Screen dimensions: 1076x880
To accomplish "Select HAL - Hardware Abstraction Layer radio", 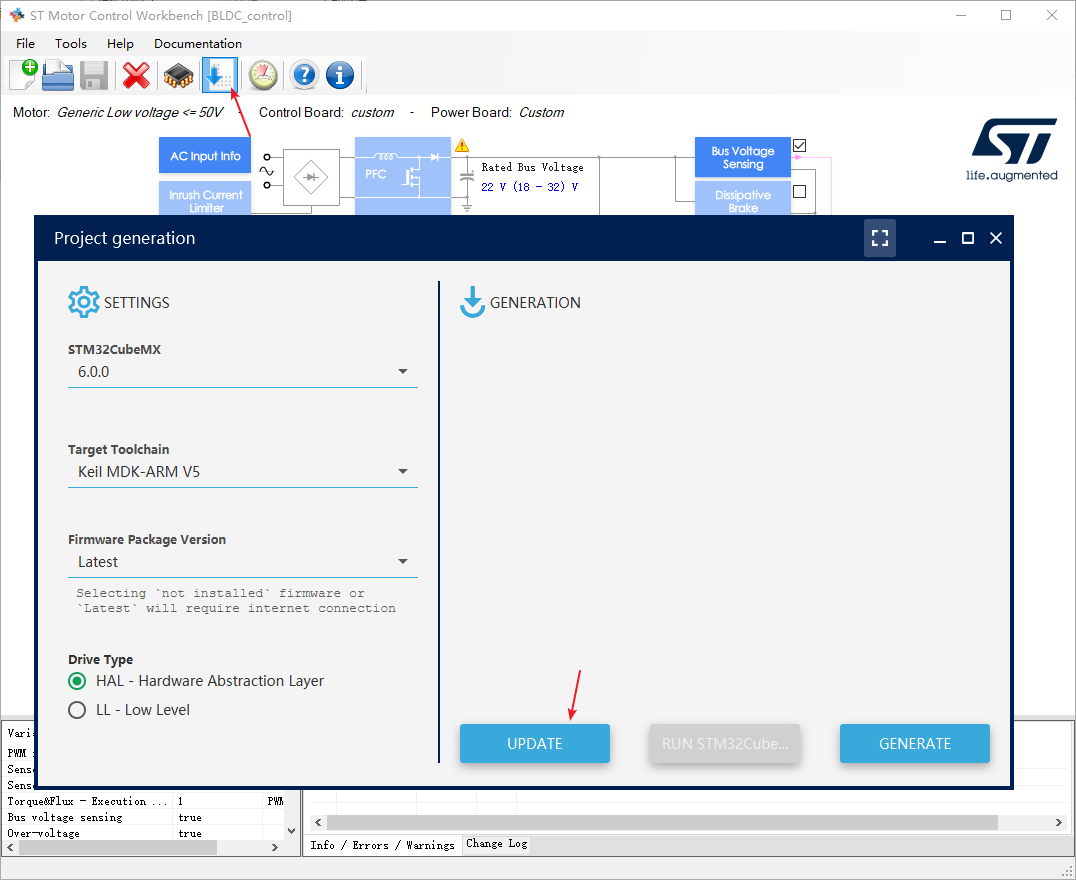I will pyautogui.click(x=77, y=681).
